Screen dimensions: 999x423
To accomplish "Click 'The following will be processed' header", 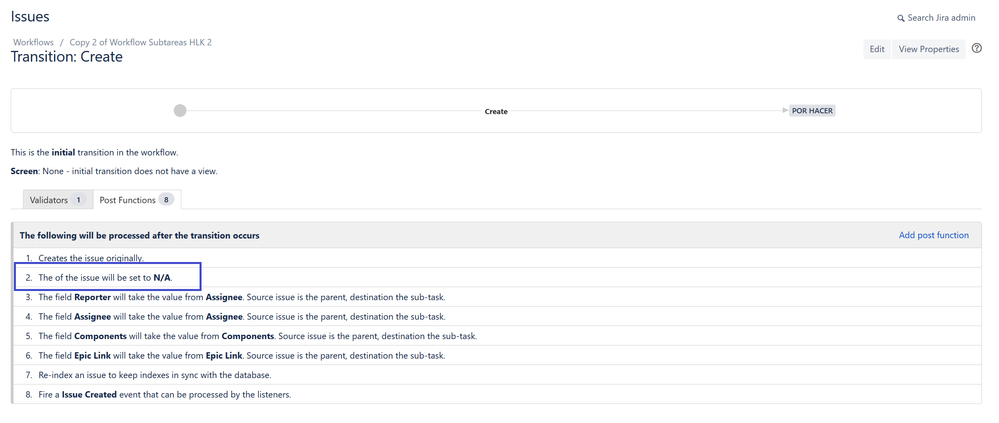I will tap(140, 235).
